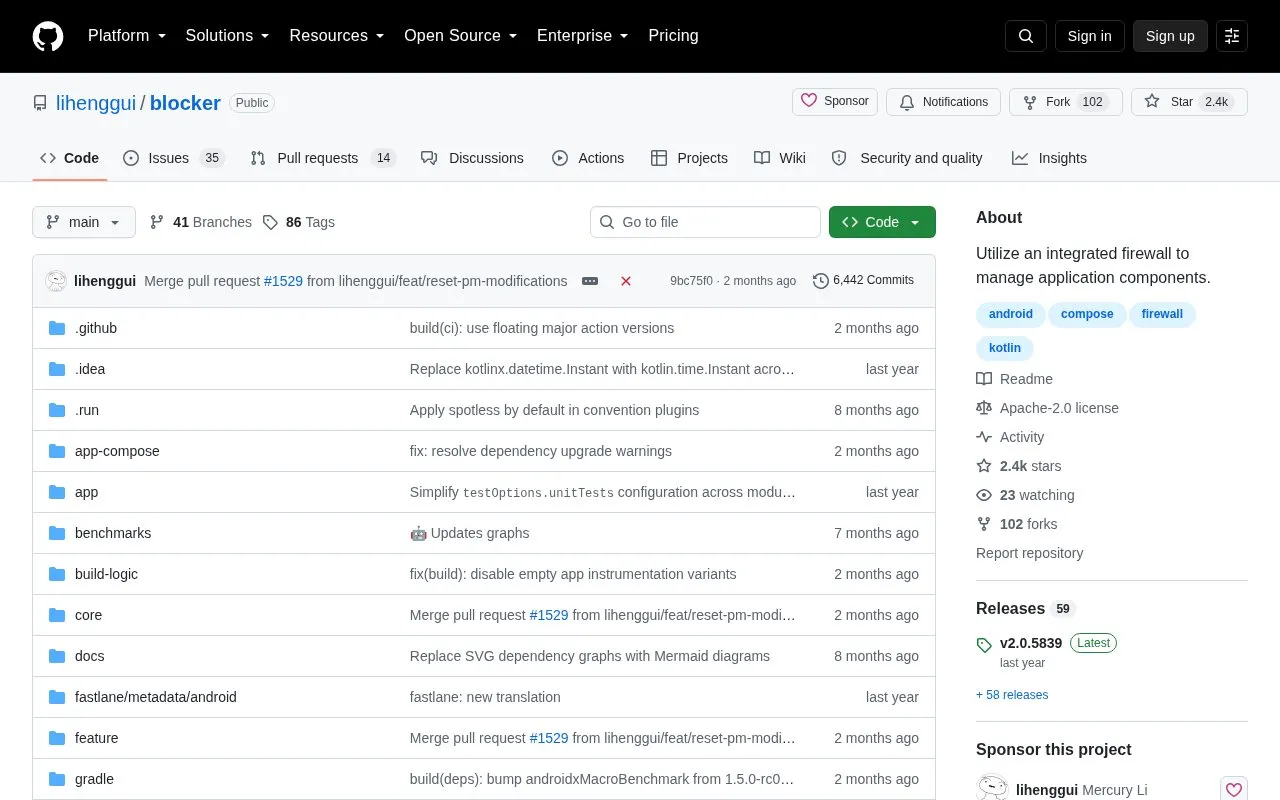Click lihenggui avatar in commit row
1280x800 pixels.
(x=56, y=281)
